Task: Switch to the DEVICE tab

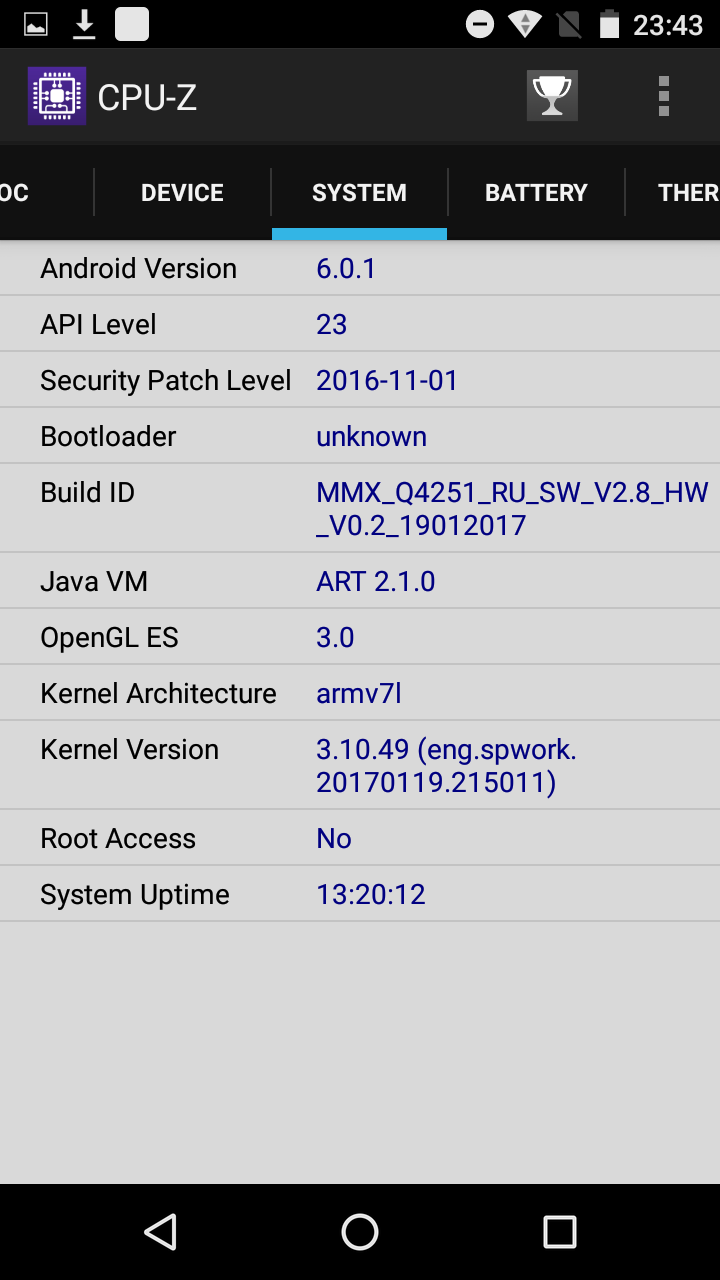Action: 182,193
